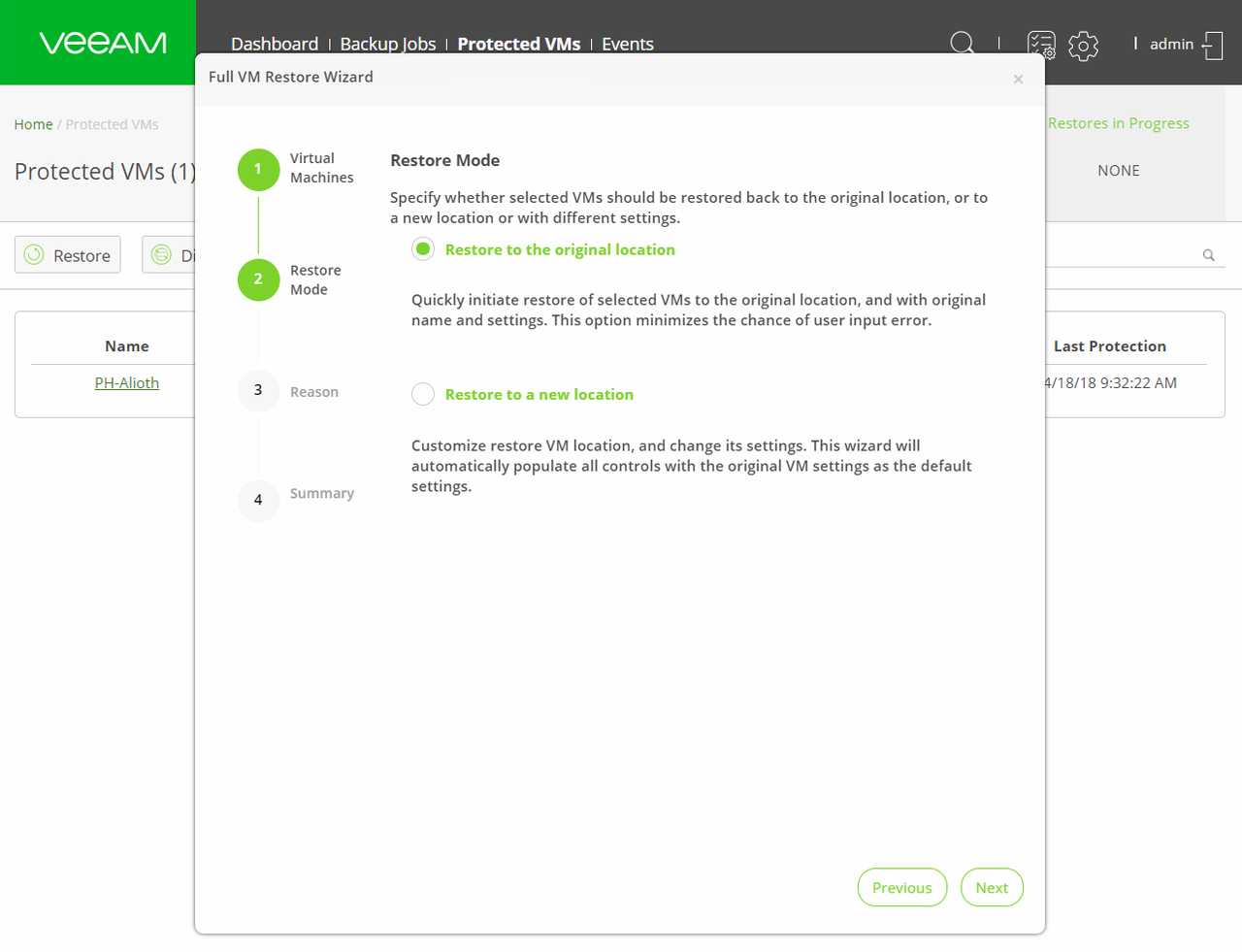The image size is (1242, 952).
Task: Switch to Backup Jobs tab
Action: (x=387, y=44)
